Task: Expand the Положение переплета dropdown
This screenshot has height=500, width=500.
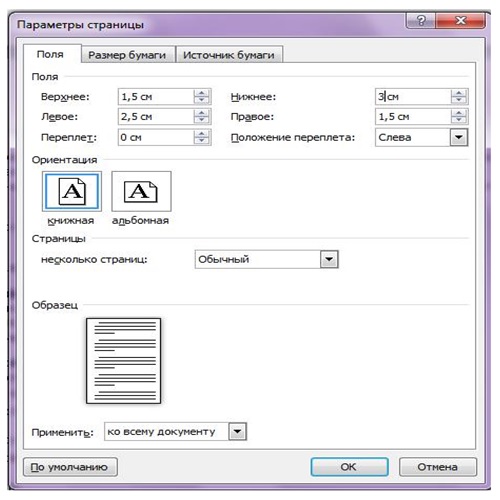Action: tap(459, 137)
